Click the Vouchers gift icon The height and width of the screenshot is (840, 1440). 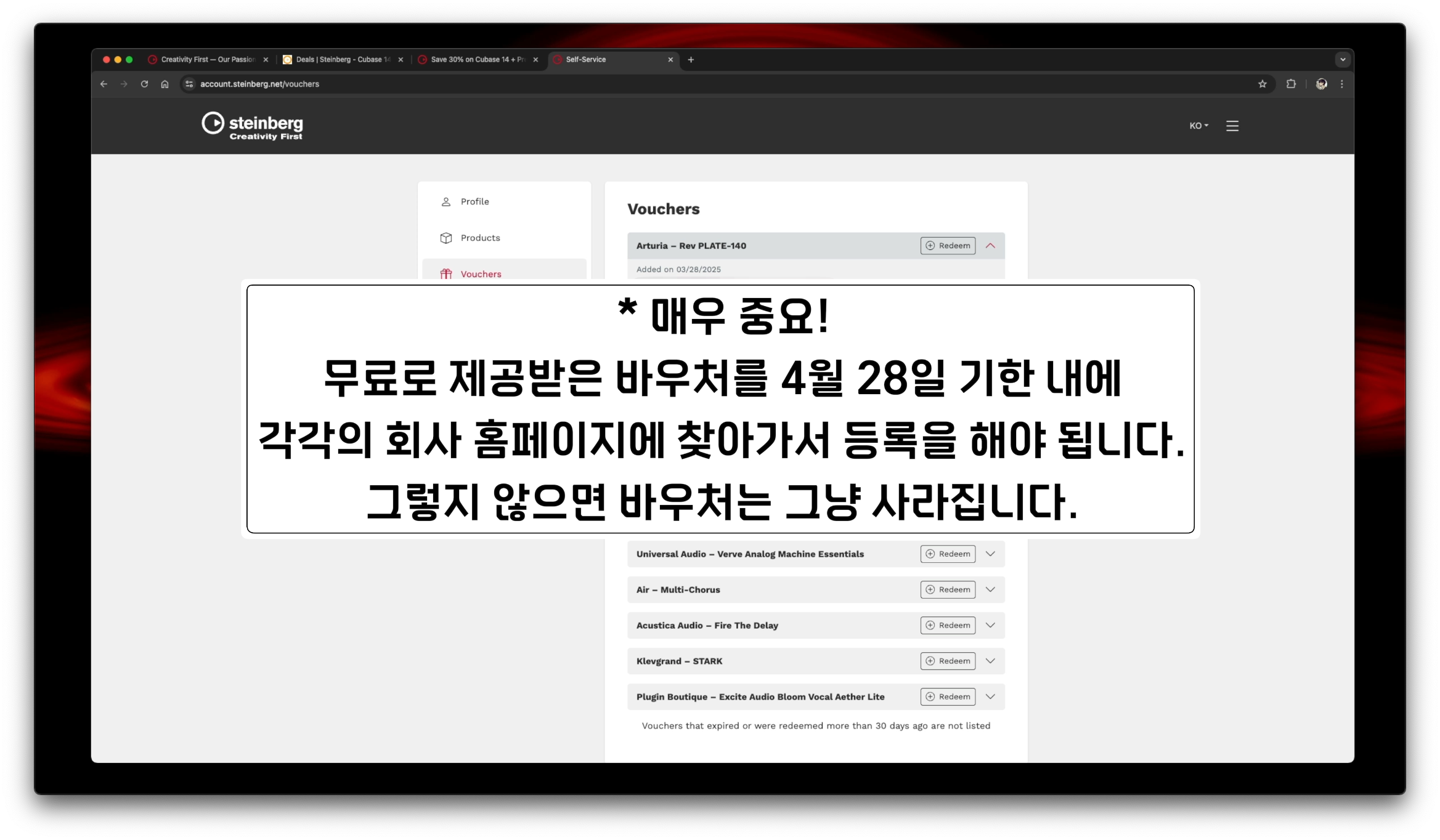pos(446,274)
